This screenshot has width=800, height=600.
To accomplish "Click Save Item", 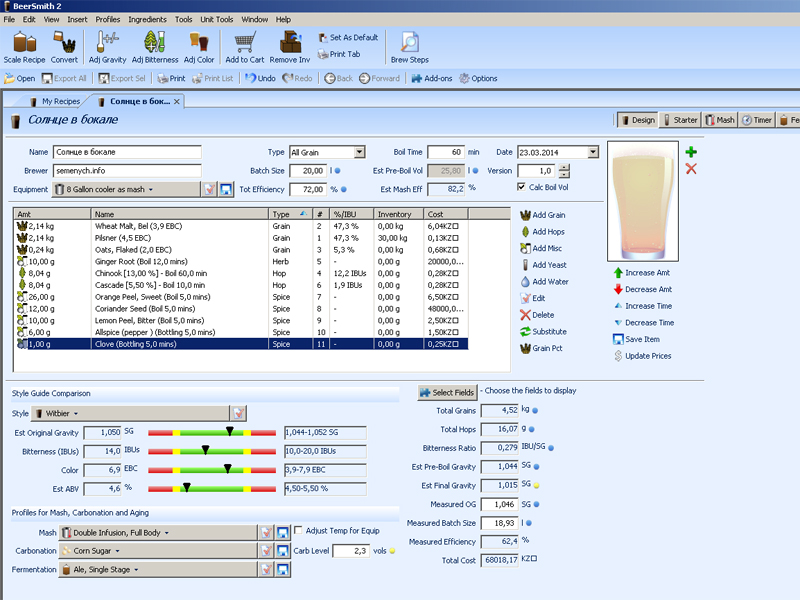I will point(636,339).
